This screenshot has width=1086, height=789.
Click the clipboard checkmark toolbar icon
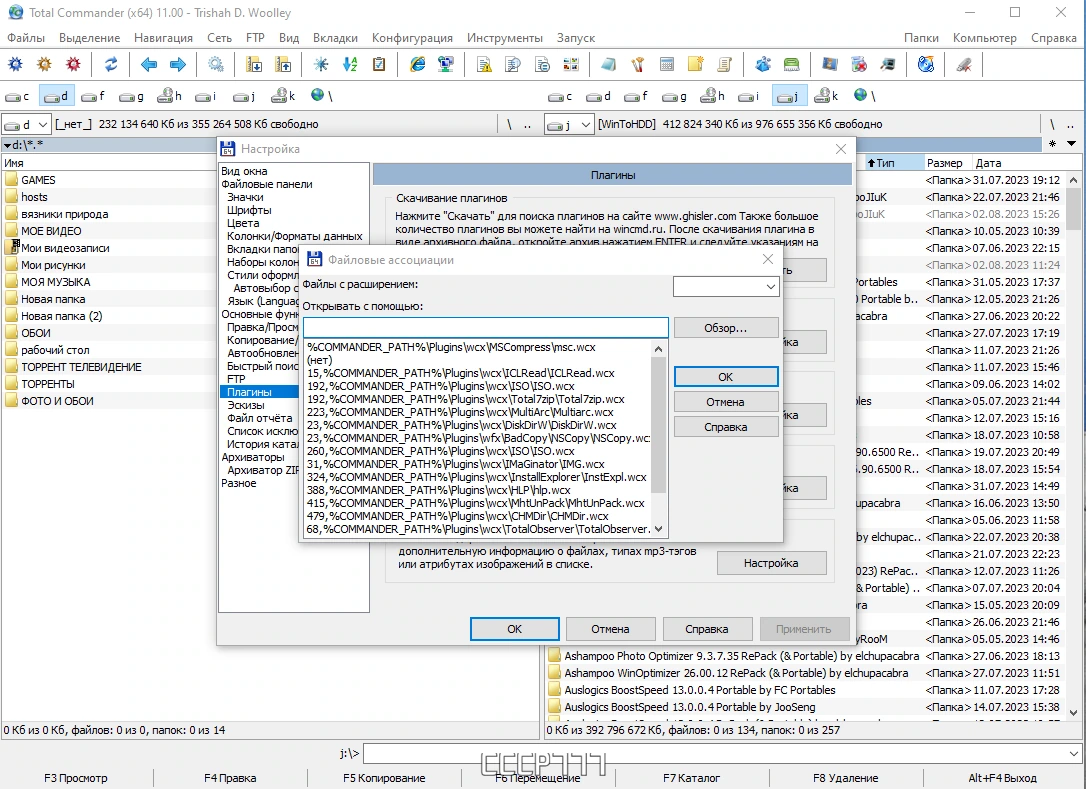[379, 64]
